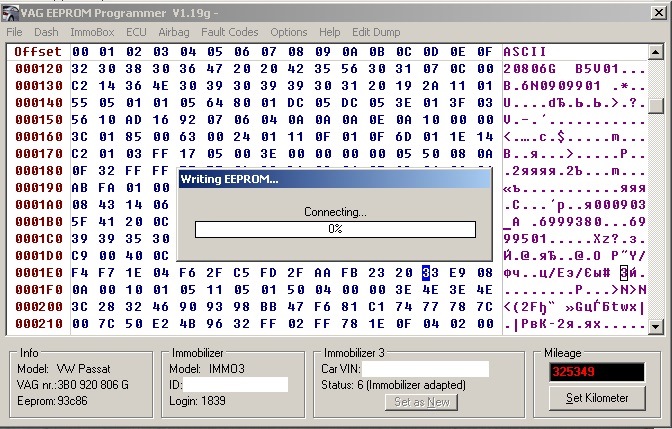Click the 'Model: VW Passat' info text
This screenshot has width=672, height=429.
[x=64, y=369]
